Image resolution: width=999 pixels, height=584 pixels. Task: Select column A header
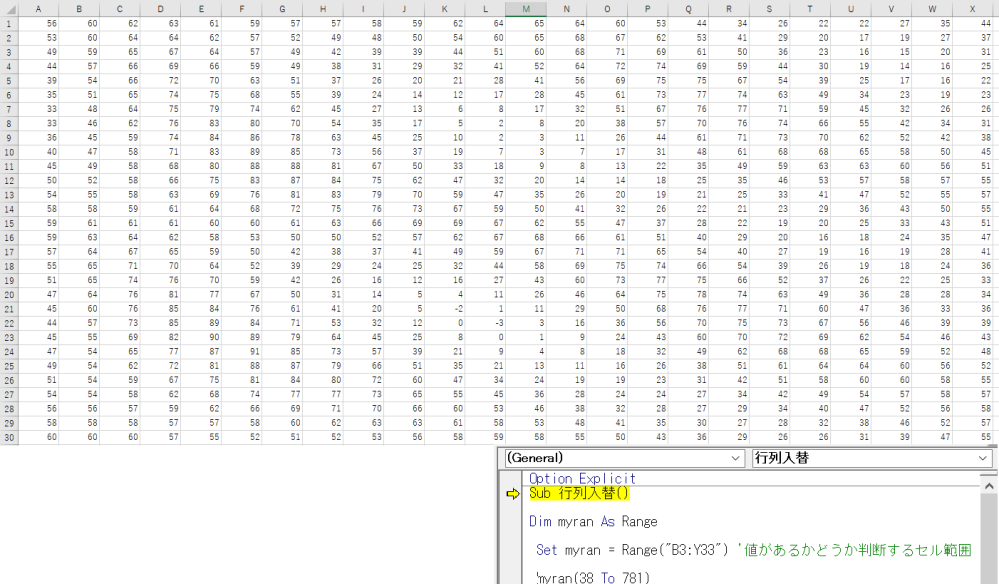pyautogui.click(x=37, y=8)
